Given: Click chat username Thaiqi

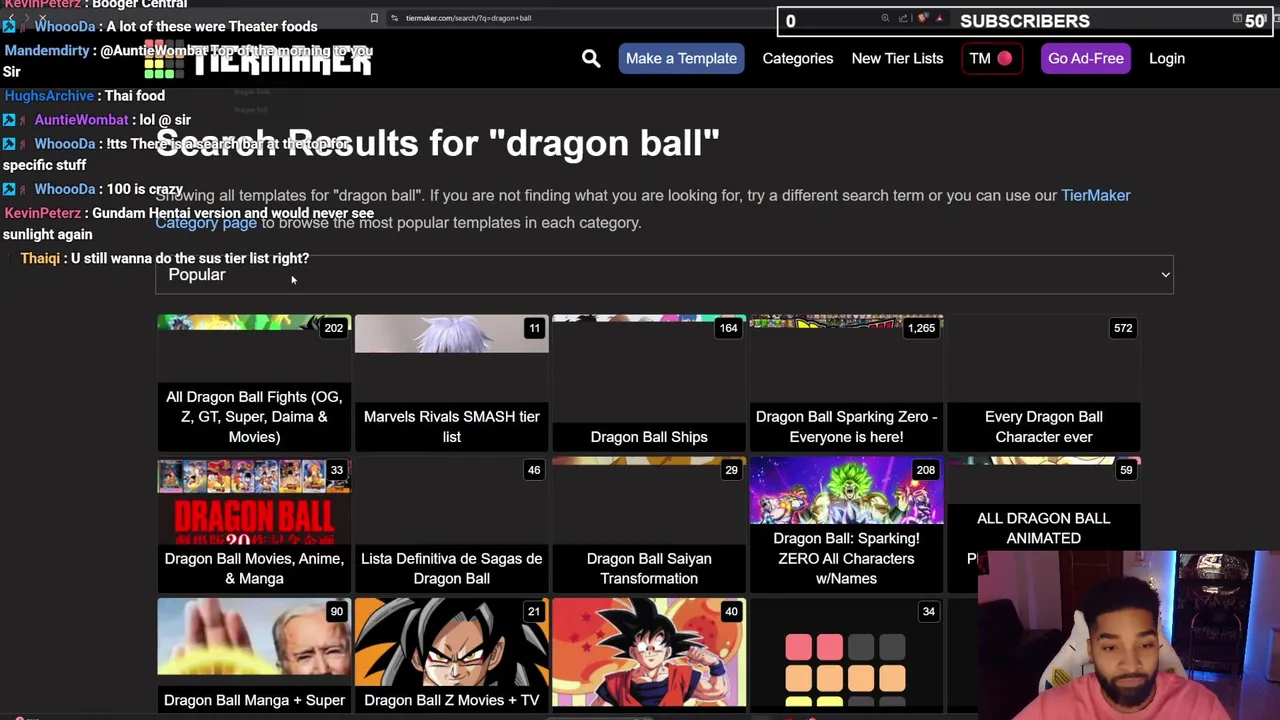Looking at the screenshot, I should 40,258.
